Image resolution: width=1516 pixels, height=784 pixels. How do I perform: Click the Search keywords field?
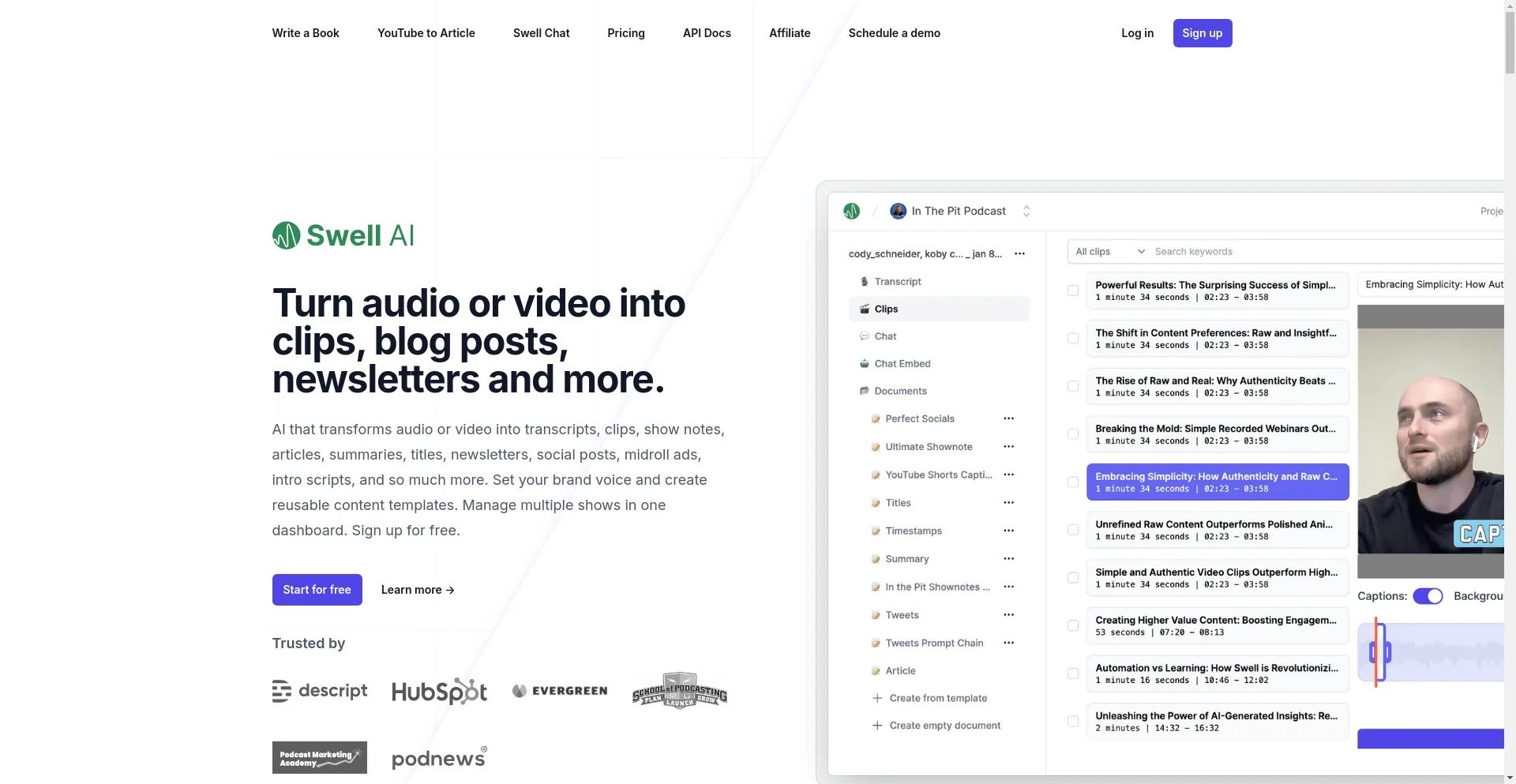[1326, 252]
